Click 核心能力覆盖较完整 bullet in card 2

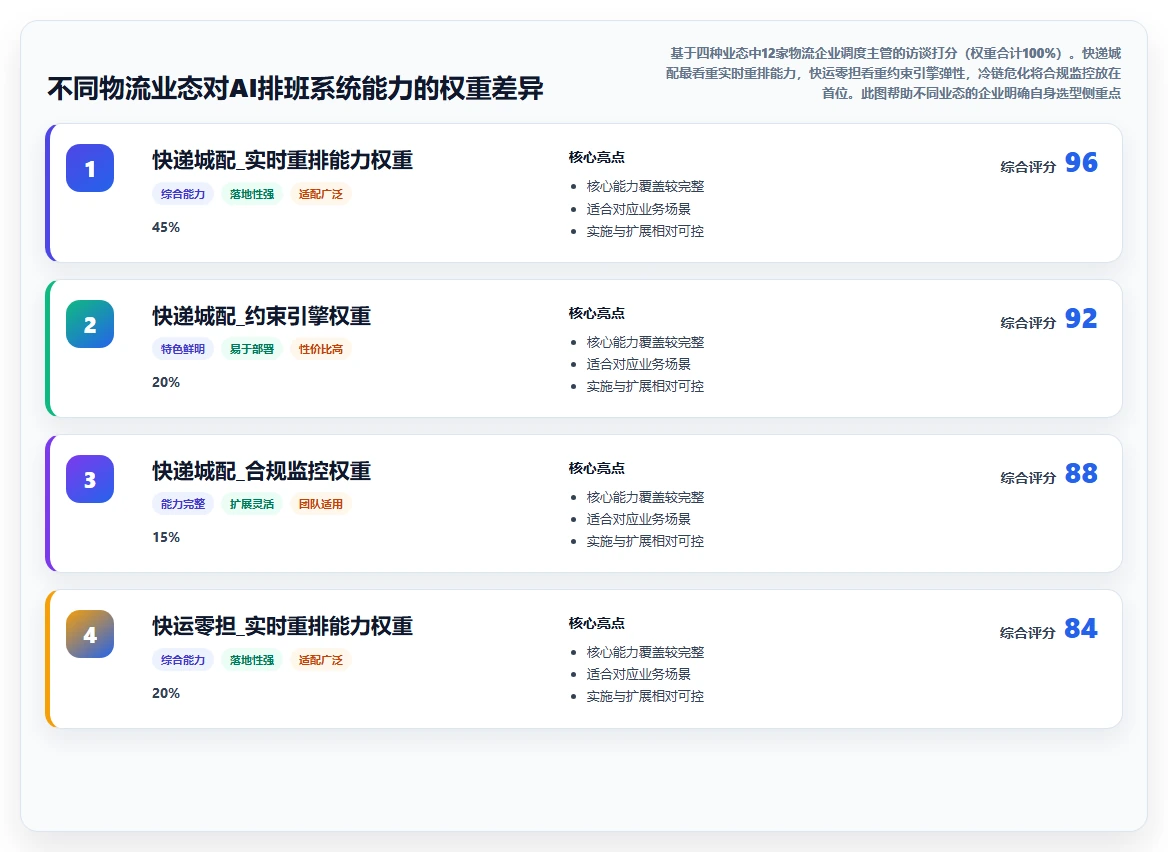pyautogui.click(x=645, y=342)
